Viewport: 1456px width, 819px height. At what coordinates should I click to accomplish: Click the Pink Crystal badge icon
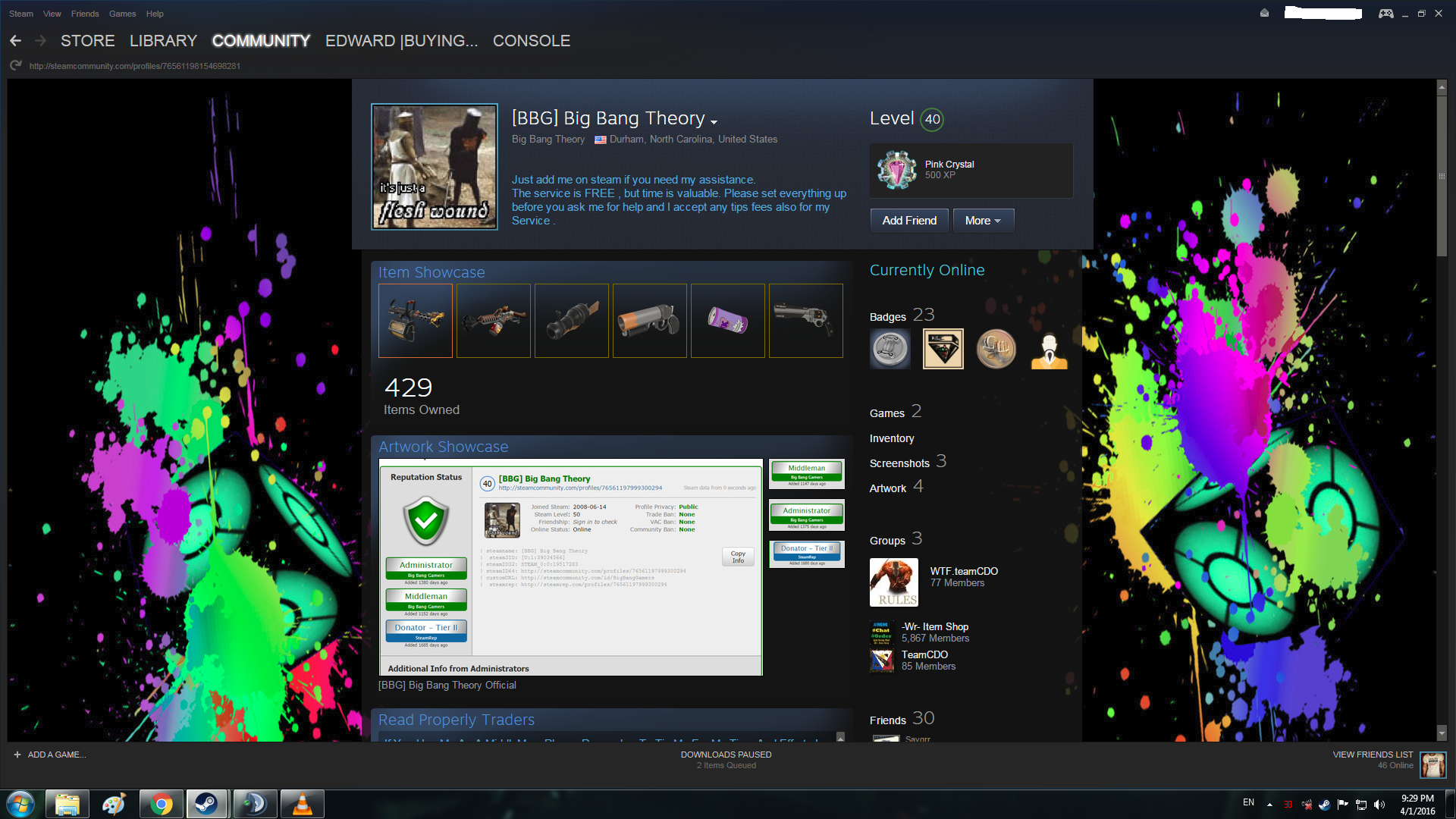point(896,170)
